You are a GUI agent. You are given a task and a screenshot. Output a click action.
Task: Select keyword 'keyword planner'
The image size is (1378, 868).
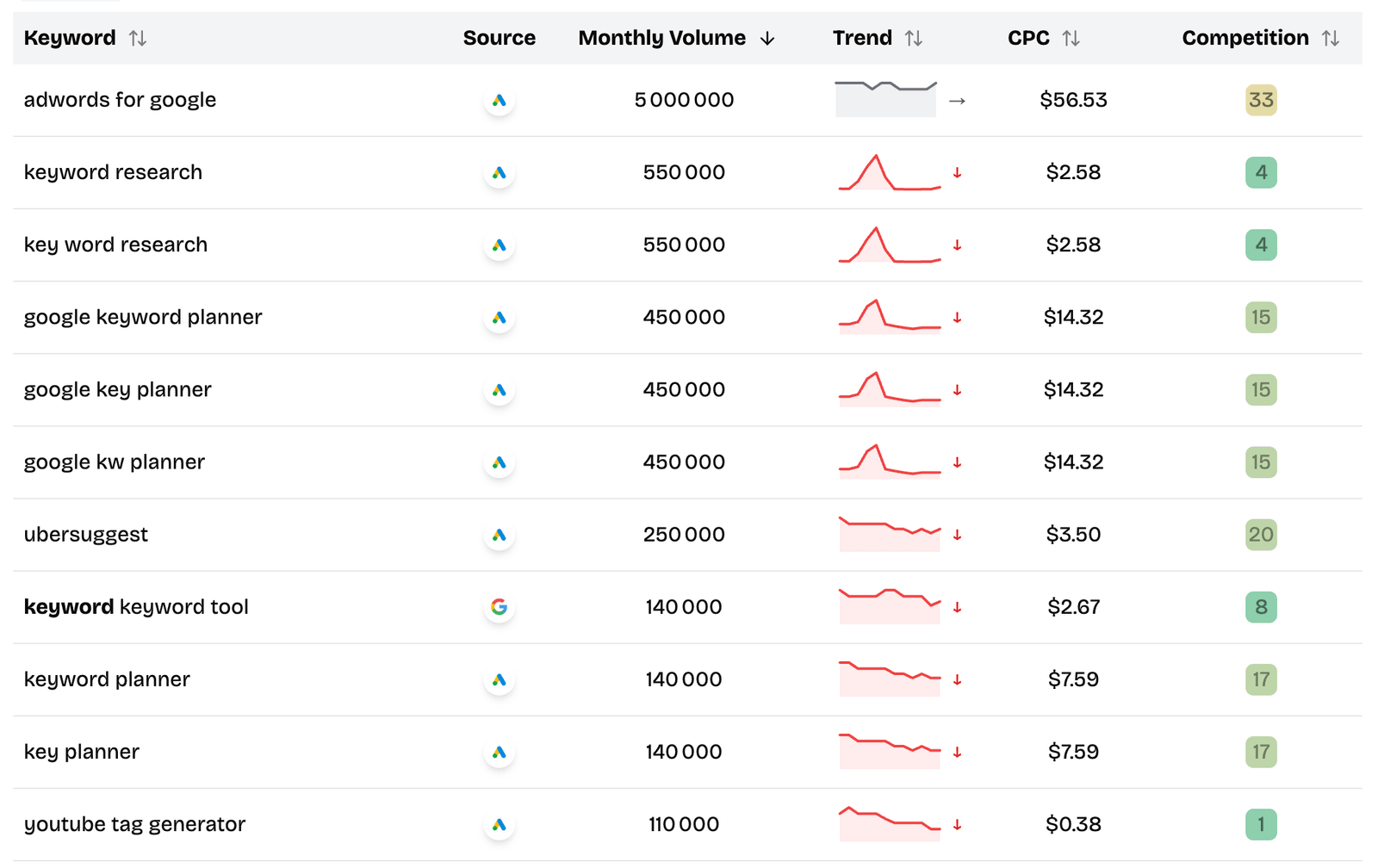[x=107, y=679]
